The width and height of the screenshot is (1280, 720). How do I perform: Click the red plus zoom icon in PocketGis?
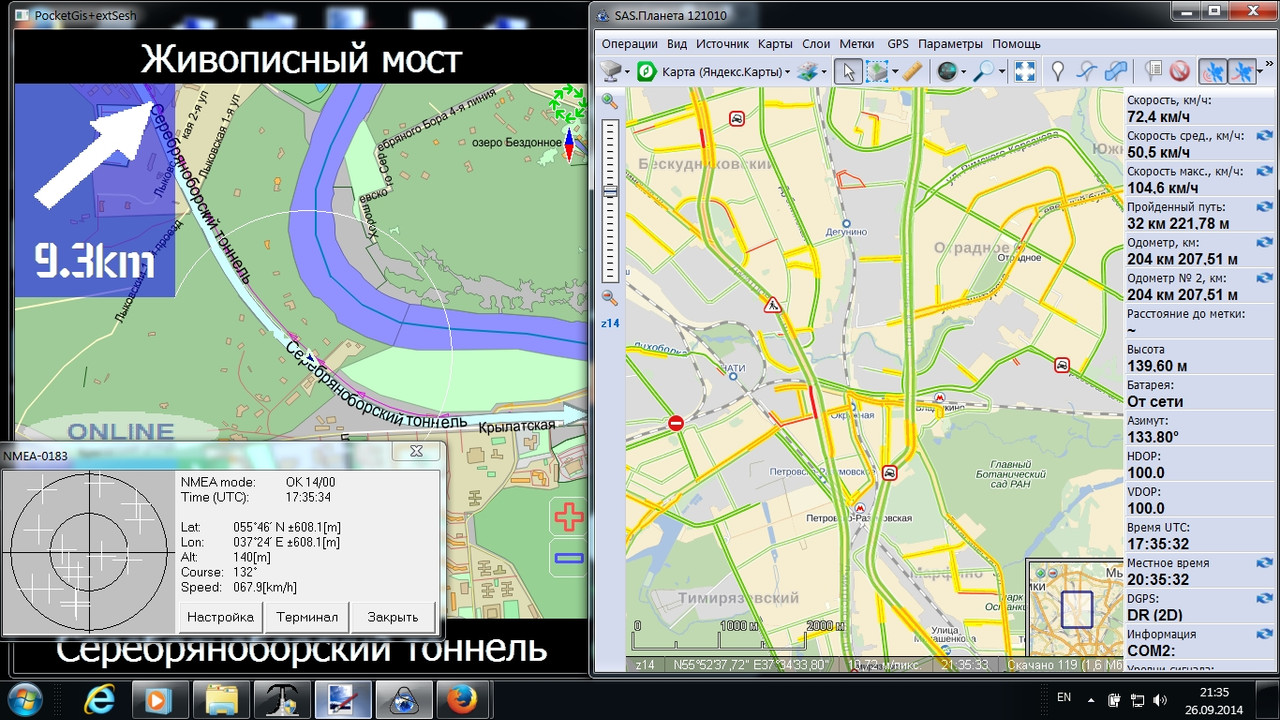(569, 517)
